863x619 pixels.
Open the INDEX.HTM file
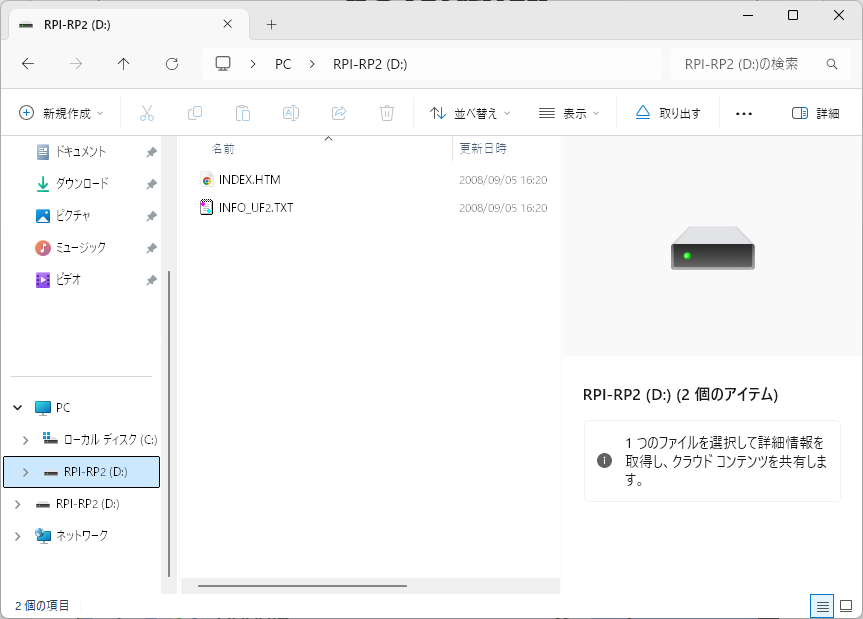click(249, 180)
